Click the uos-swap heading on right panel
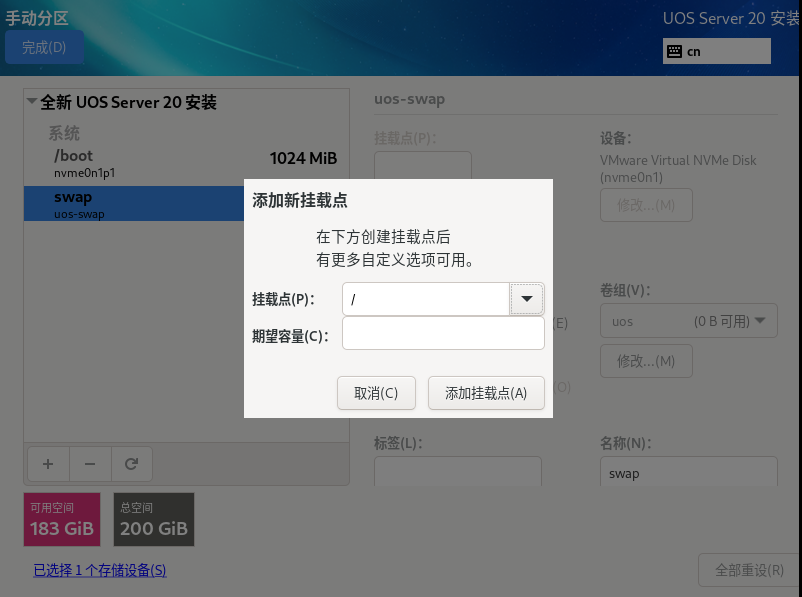This screenshot has height=597, width=802. tap(409, 99)
